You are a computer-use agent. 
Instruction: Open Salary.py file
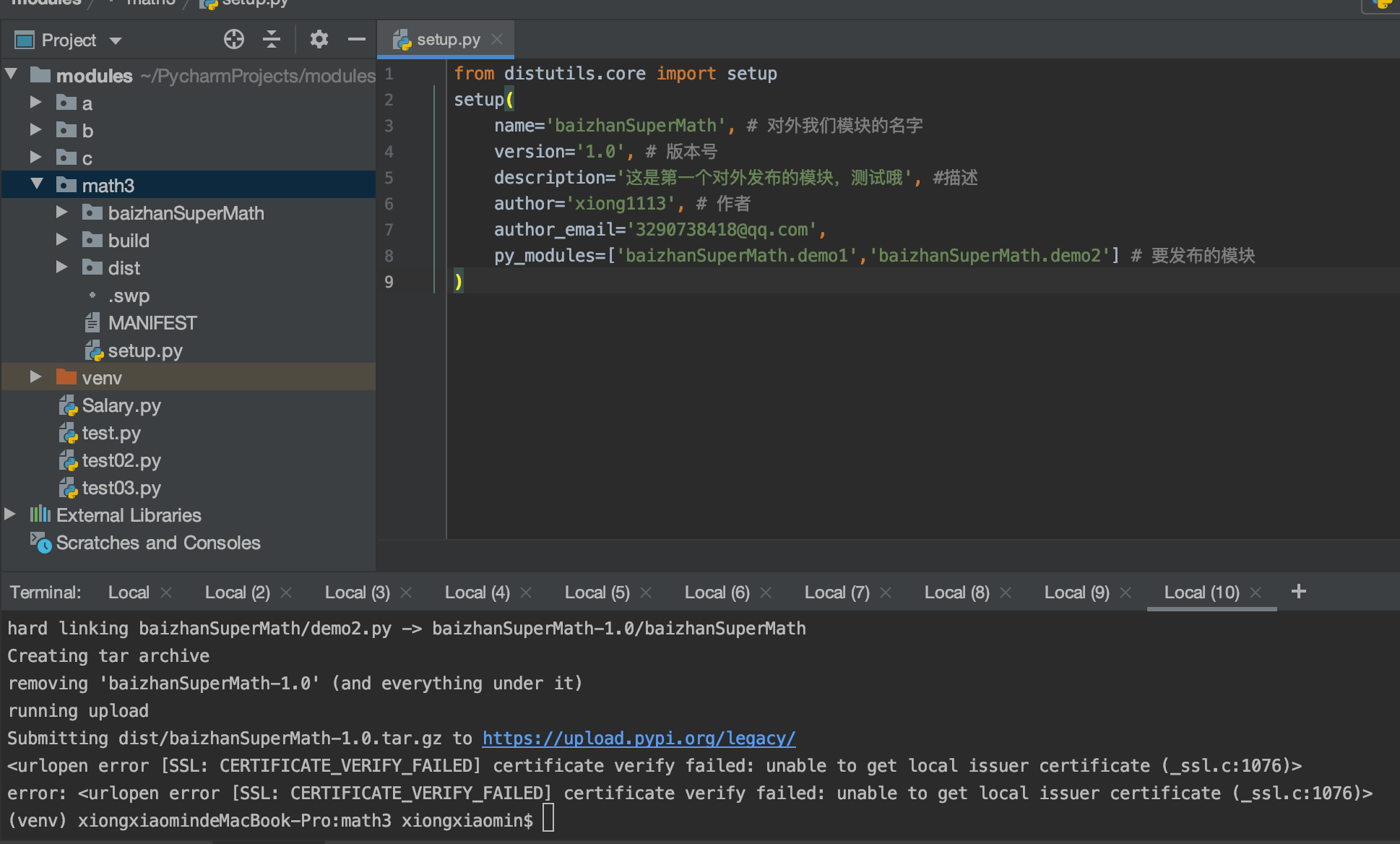(121, 405)
